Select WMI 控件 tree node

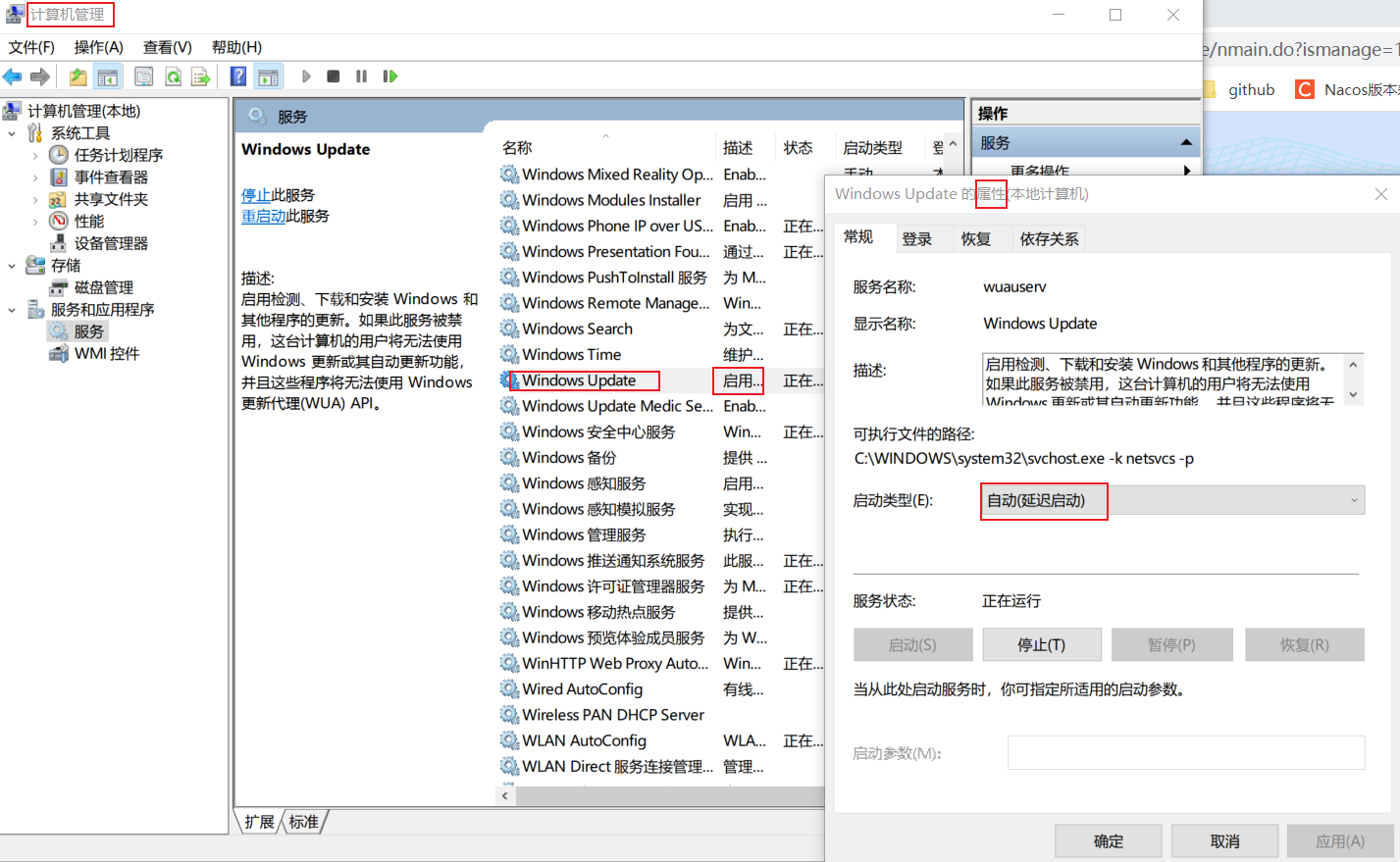click(x=107, y=354)
